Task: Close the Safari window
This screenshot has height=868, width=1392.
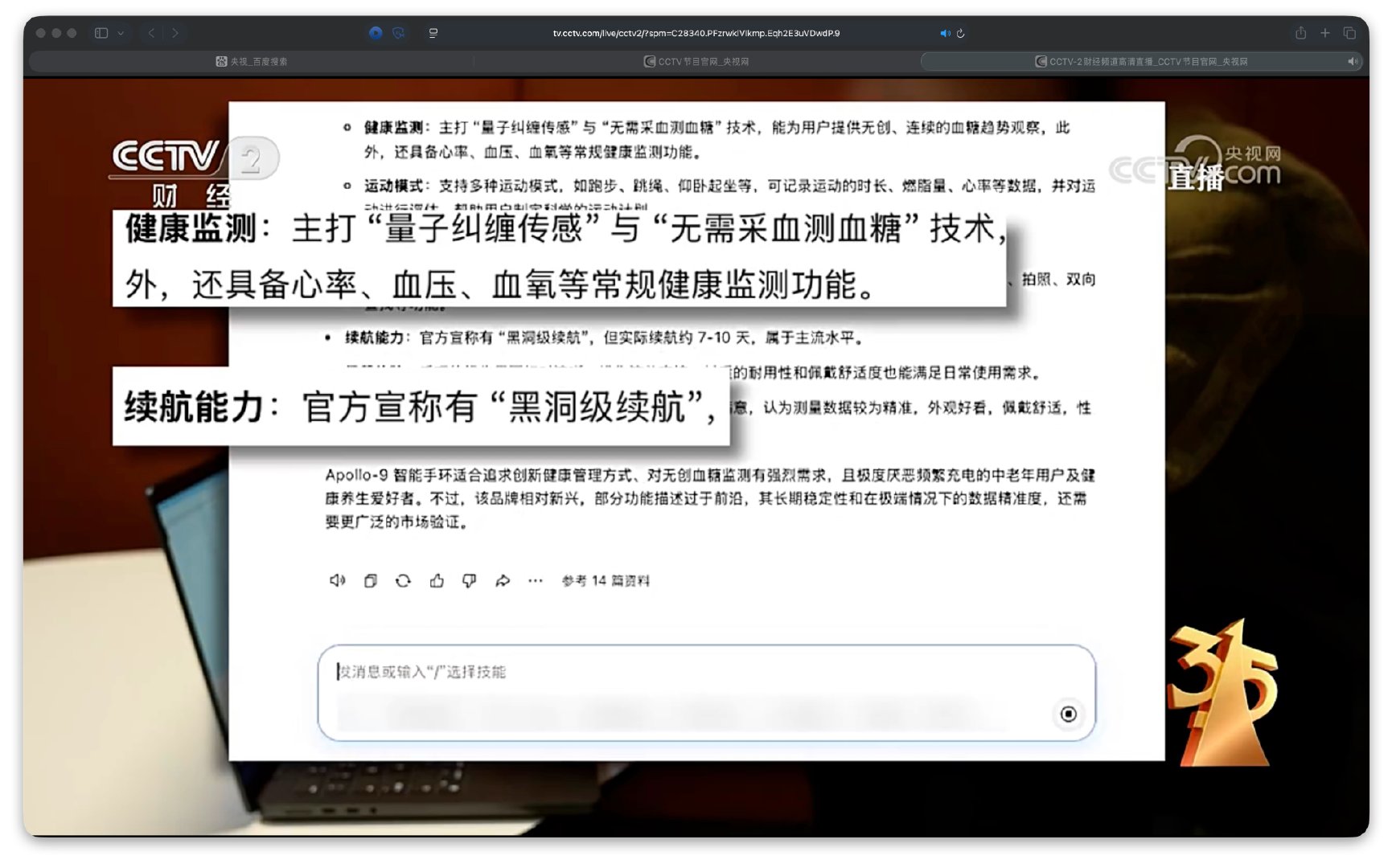Action: pos(40,33)
